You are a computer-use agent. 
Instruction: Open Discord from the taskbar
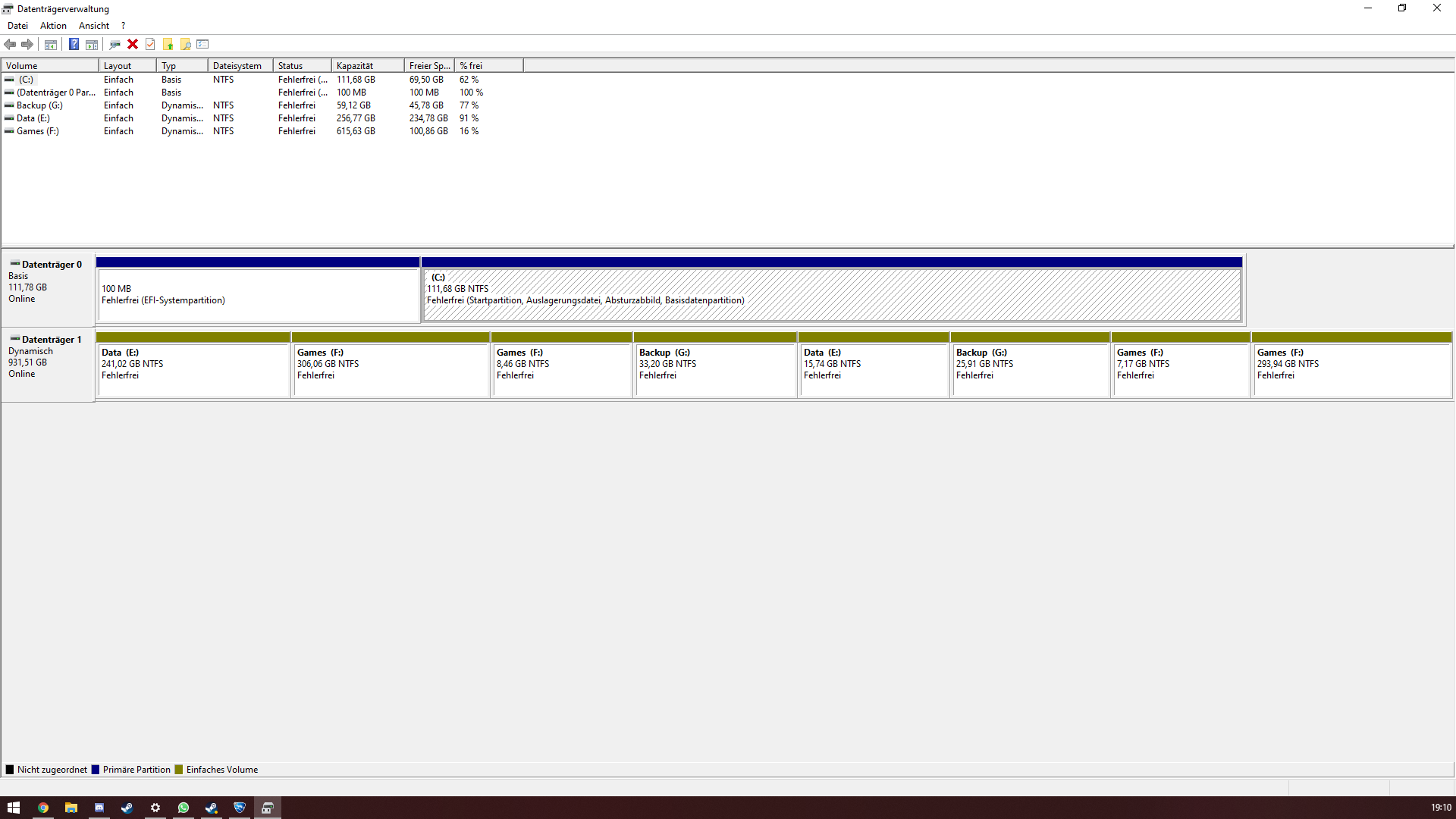pyautogui.click(x=99, y=808)
